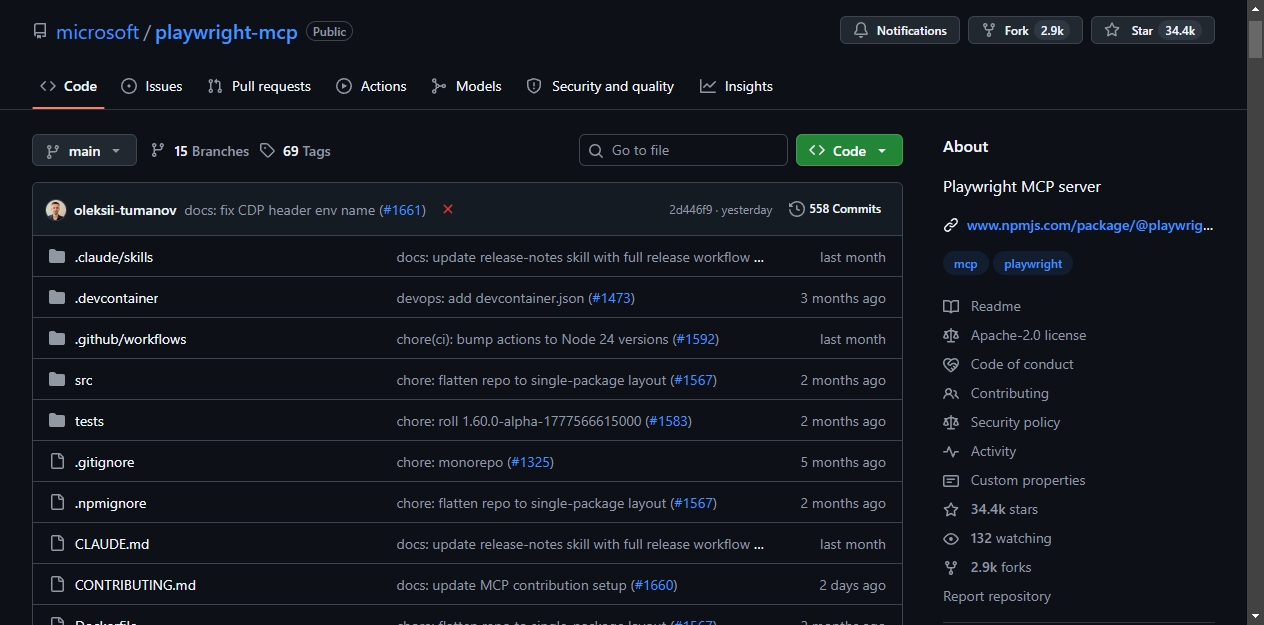Open the 558 Commits history
The image size is (1264, 625).
click(835, 209)
